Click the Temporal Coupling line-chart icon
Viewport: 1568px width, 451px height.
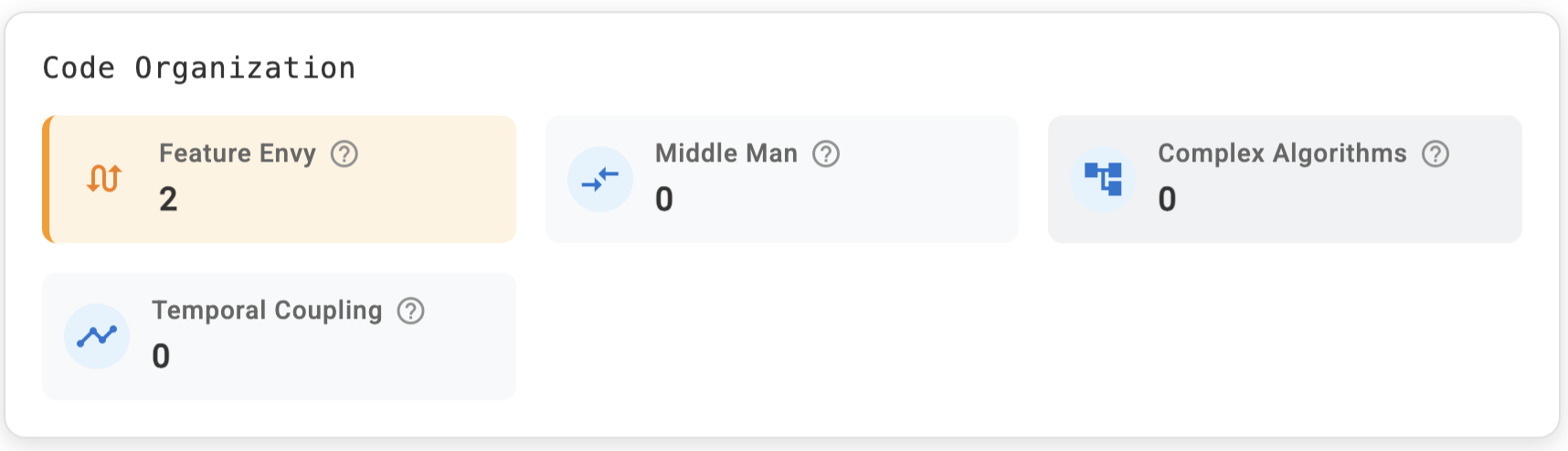coord(97,336)
